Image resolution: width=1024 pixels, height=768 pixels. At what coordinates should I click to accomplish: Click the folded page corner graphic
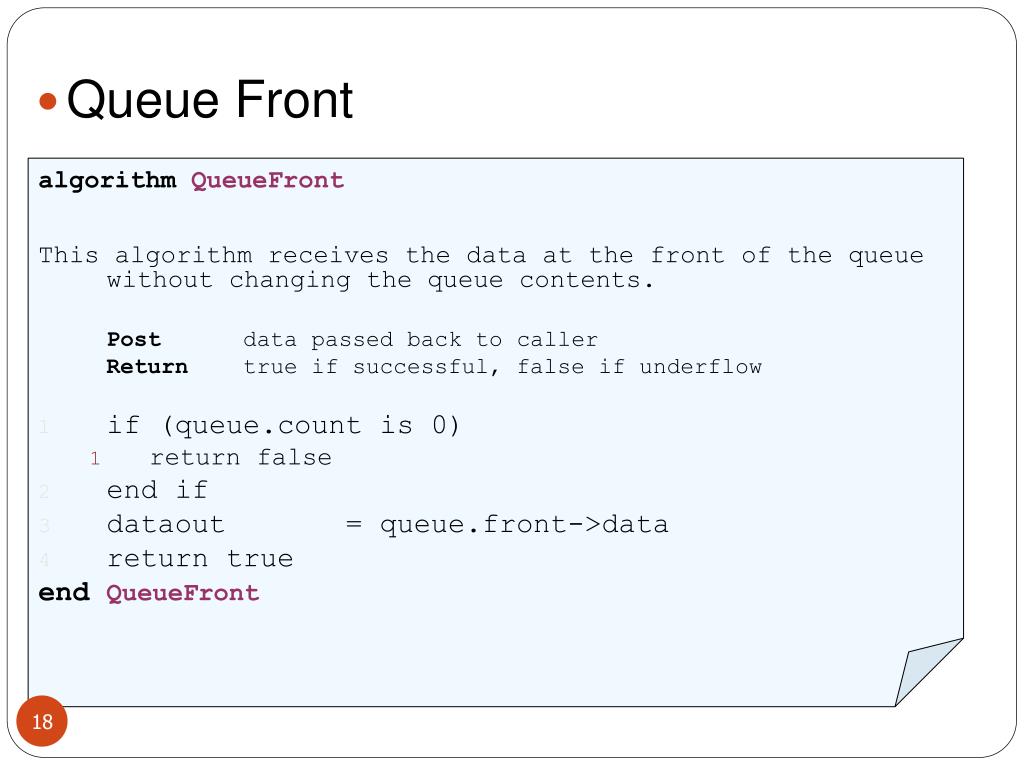click(x=929, y=672)
